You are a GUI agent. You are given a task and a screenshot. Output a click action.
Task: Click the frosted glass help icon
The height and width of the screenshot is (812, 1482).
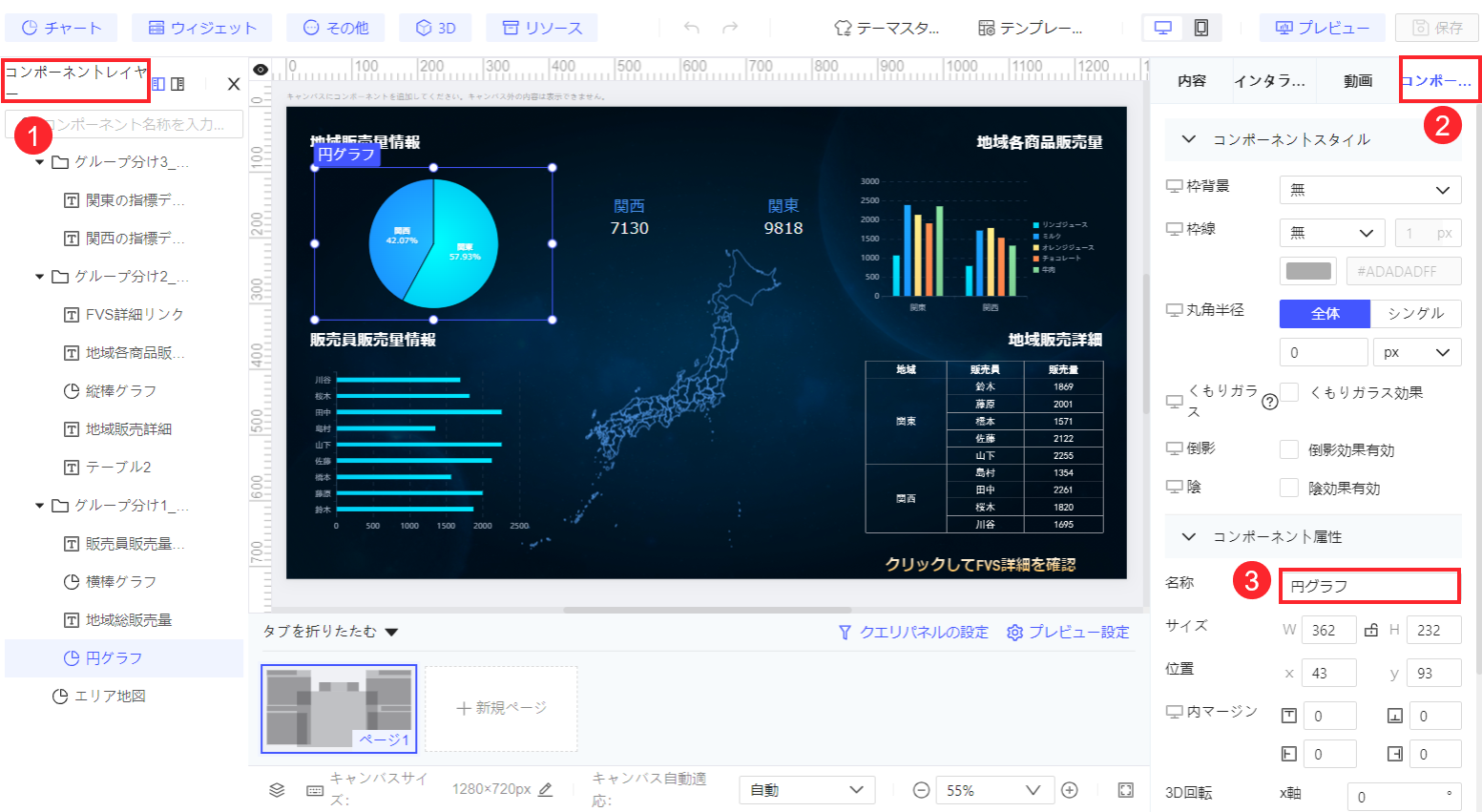[1269, 402]
